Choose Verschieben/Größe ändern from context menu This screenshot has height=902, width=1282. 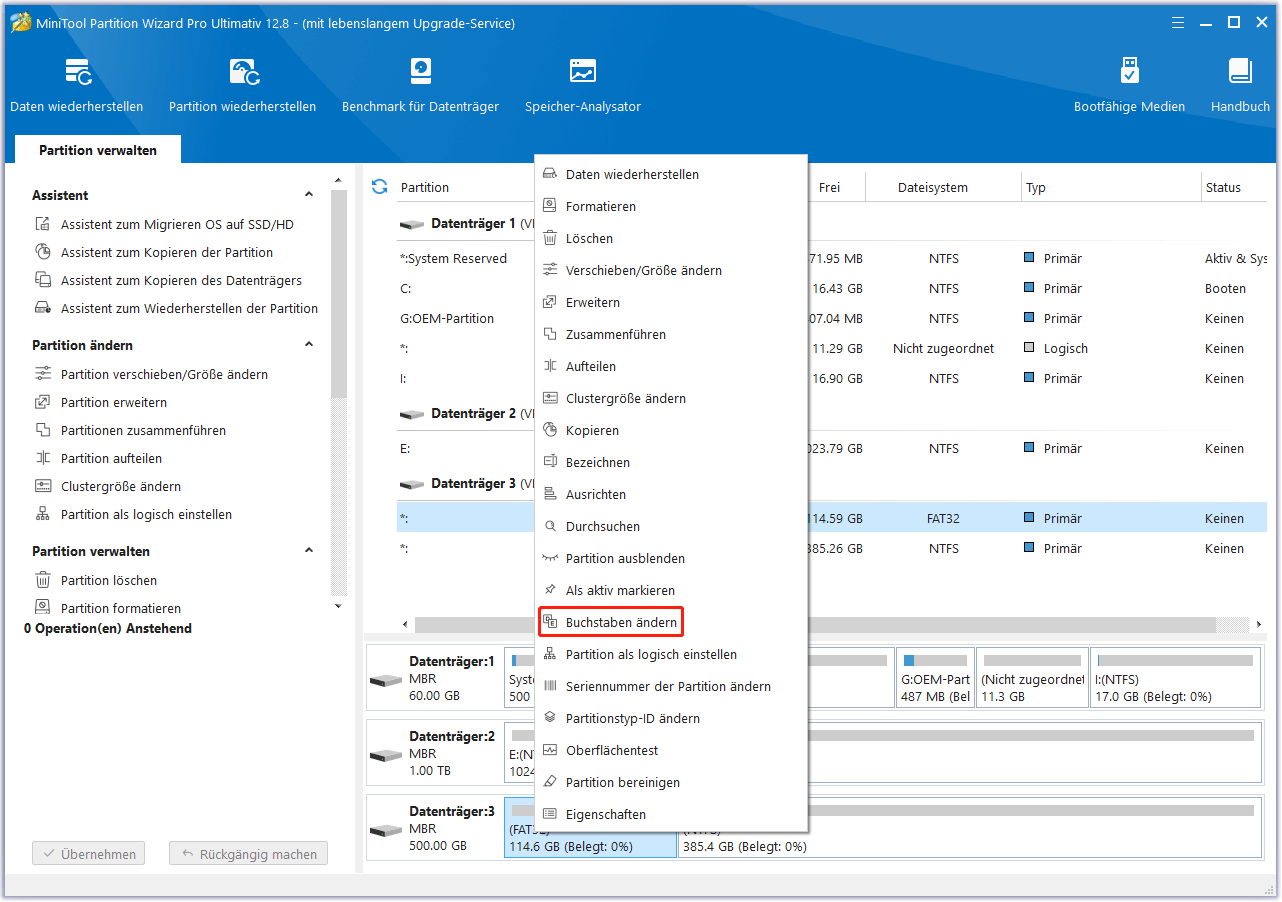tap(671, 271)
